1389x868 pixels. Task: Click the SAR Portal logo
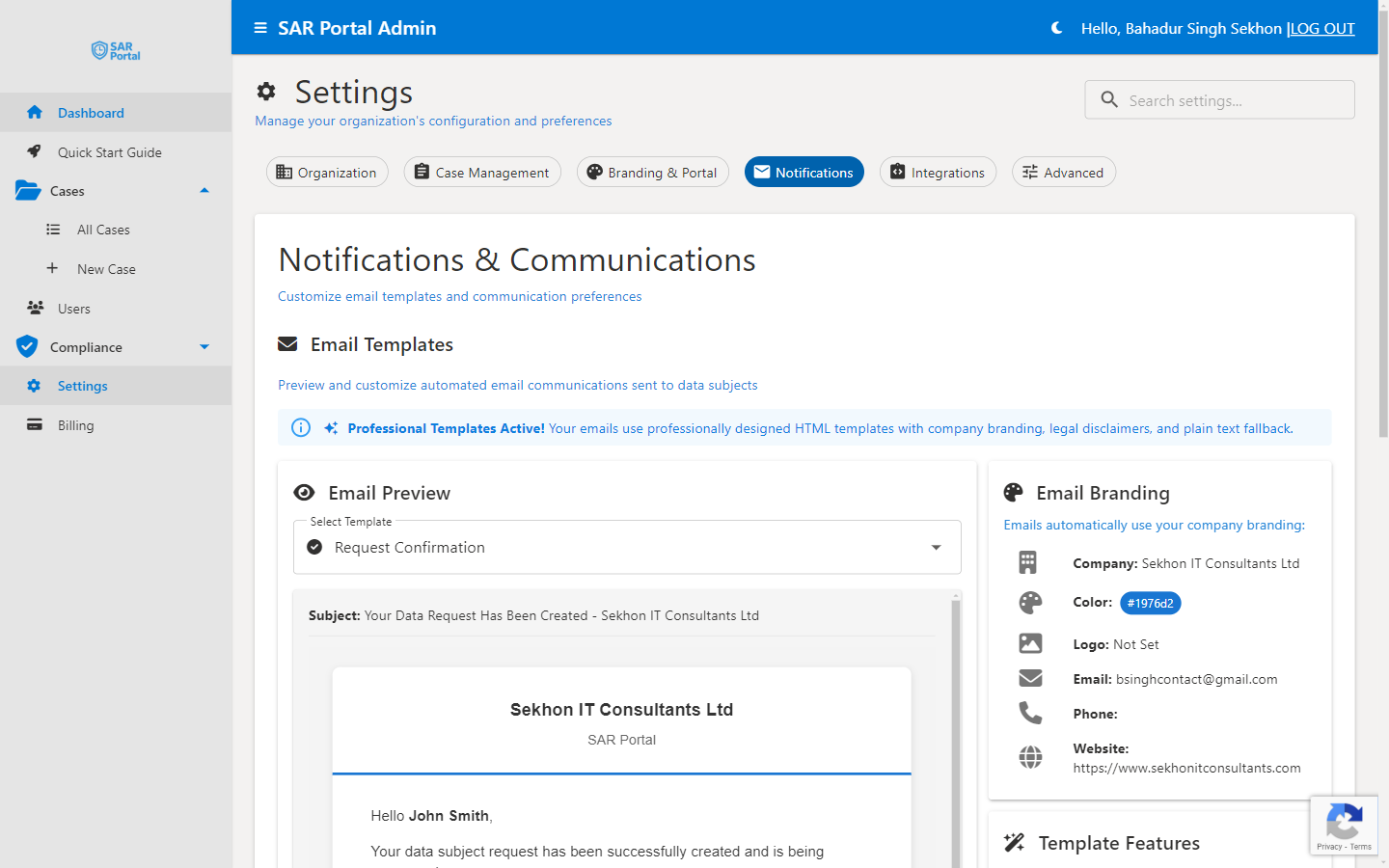tap(115, 50)
